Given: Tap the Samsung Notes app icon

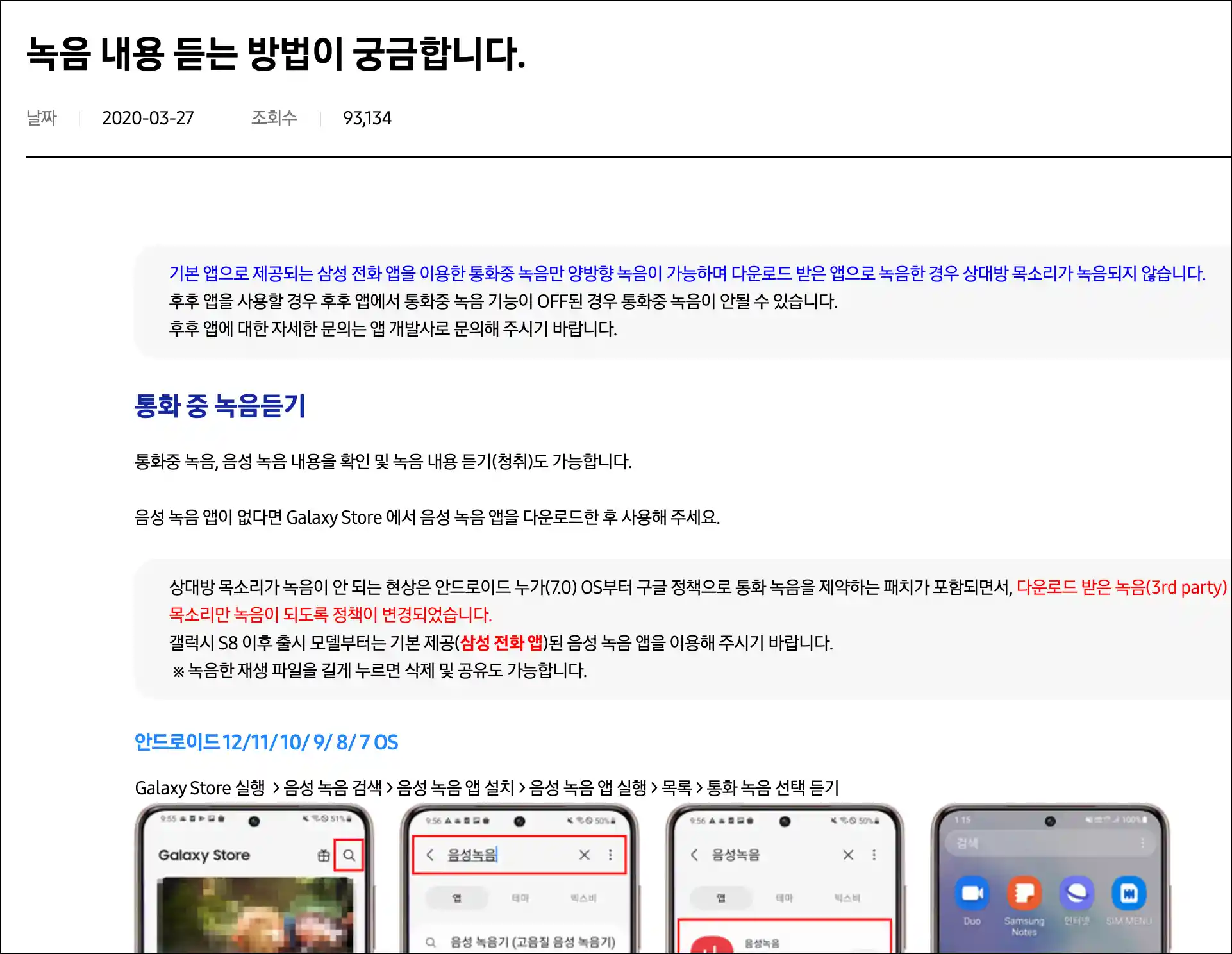Looking at the screenshot, I should [x=1024, y=893].
